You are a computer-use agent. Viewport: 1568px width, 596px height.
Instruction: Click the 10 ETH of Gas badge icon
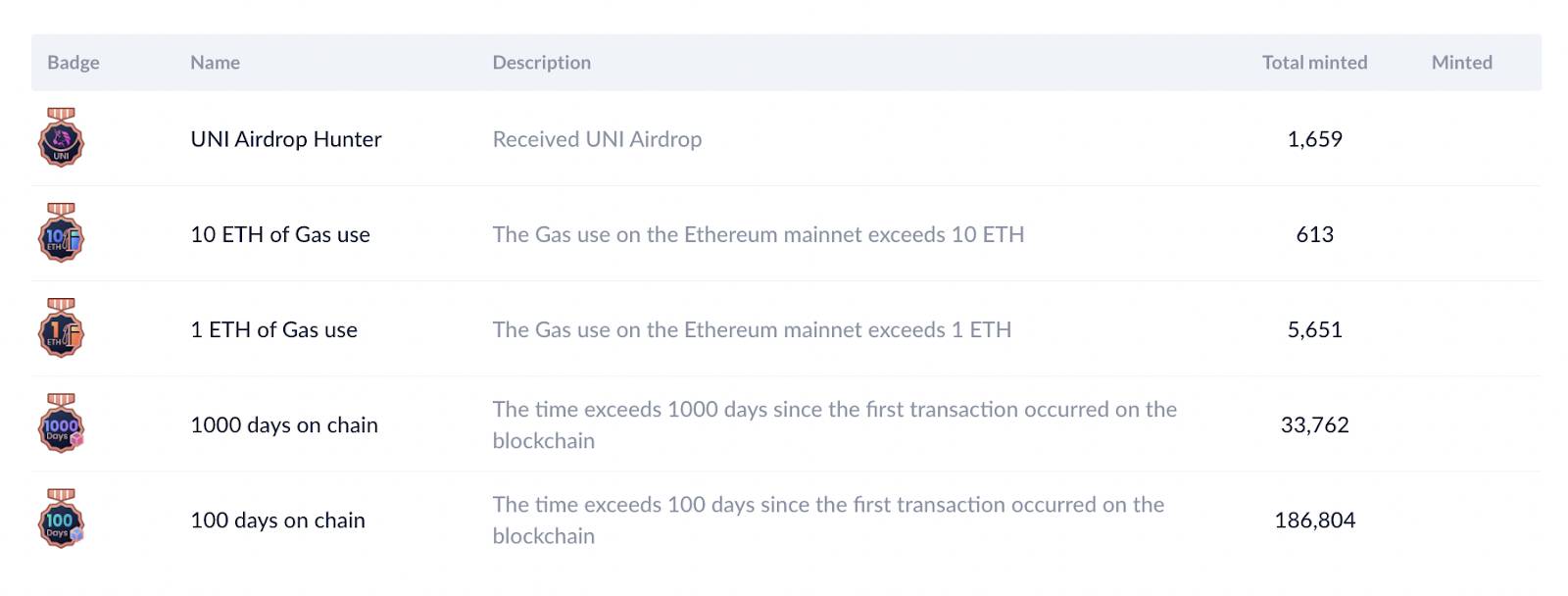61,232
